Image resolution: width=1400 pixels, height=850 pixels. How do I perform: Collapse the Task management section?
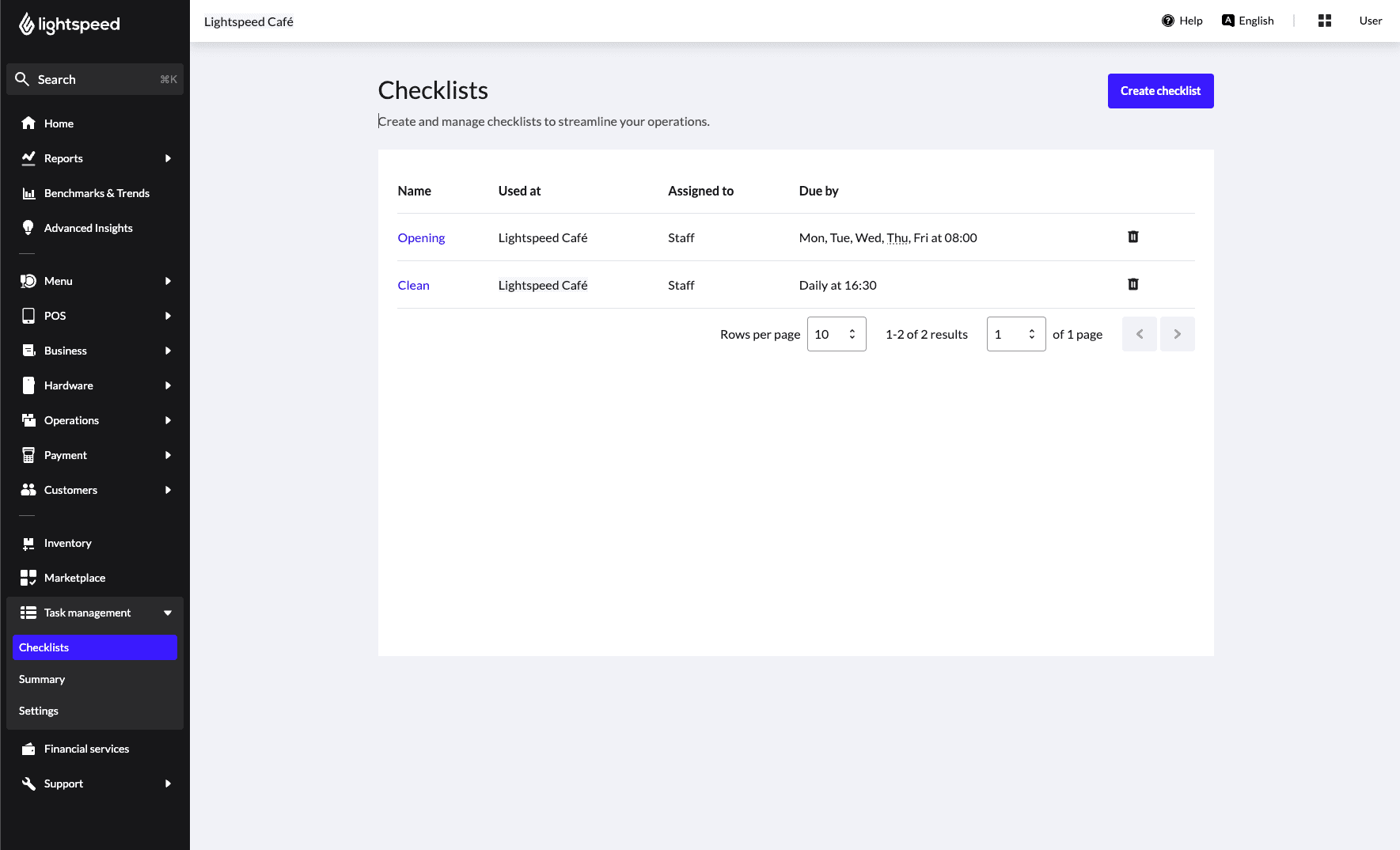point(167,613)
